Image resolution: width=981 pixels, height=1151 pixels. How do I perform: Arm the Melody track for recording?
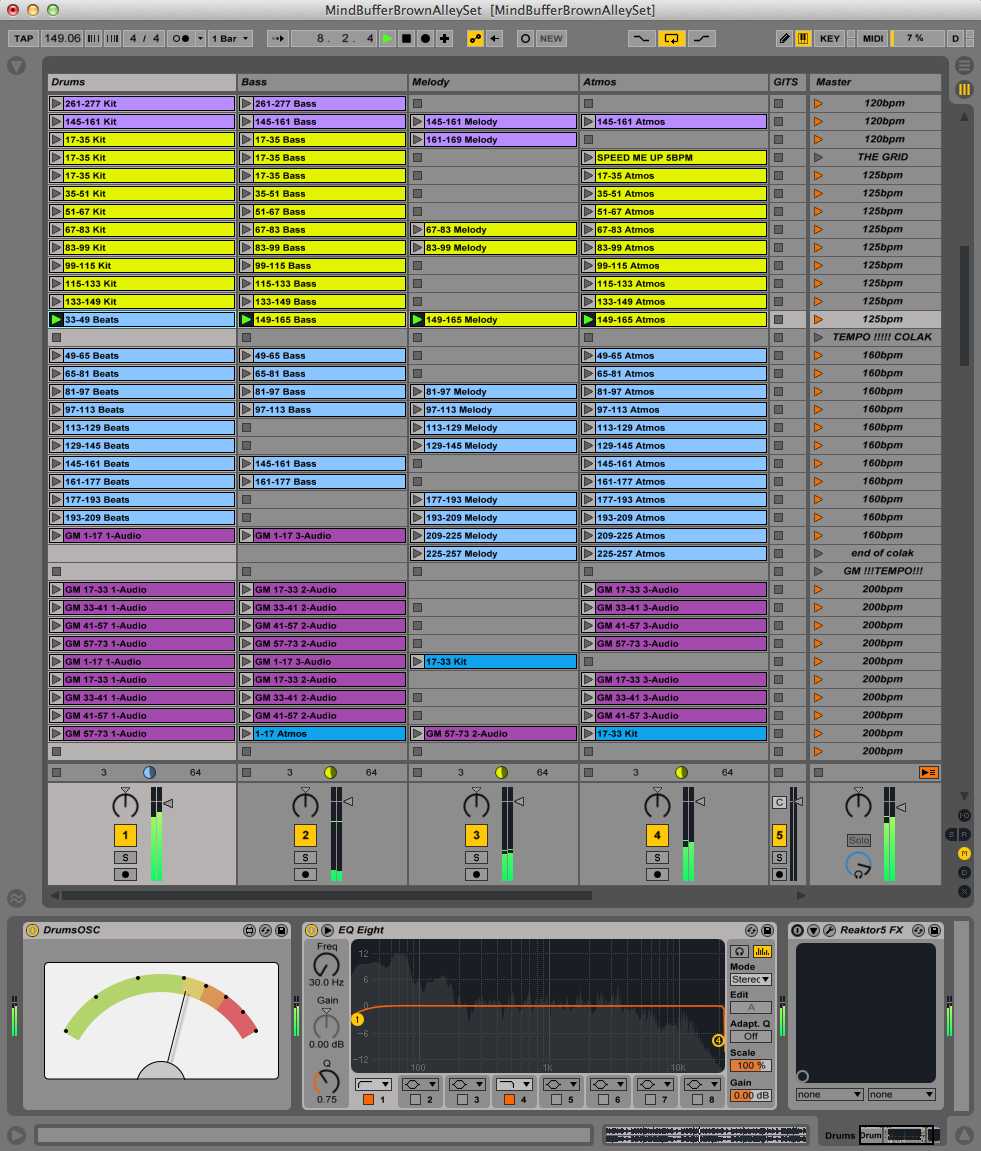pyautogui.click(x=477, y=874)
